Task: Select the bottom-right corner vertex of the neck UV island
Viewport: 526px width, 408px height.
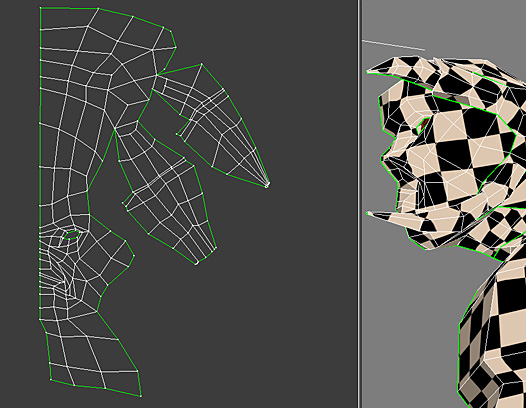Action: click(141, 396)
